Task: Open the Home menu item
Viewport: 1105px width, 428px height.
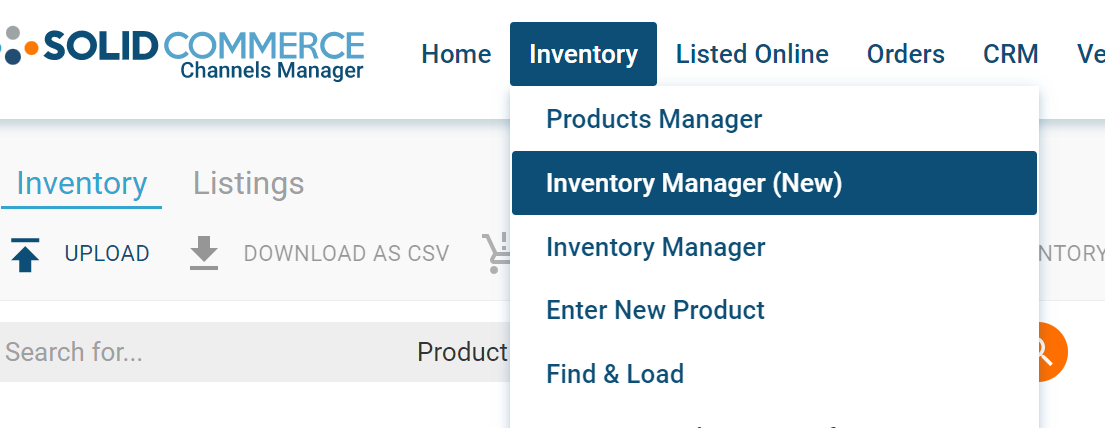Action: tap(456, 54)
